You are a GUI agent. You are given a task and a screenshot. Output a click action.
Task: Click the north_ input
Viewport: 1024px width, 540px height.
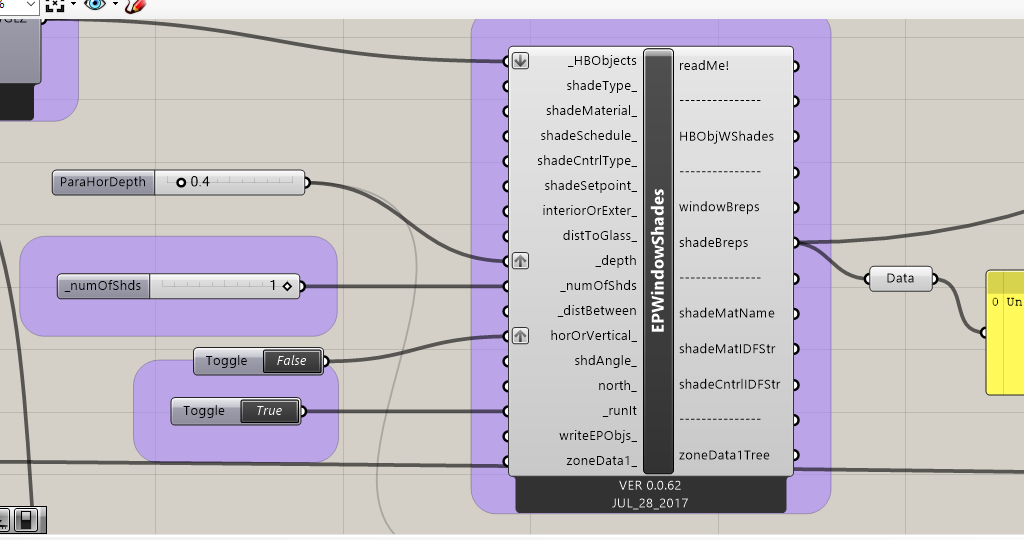click(x=617, y=386)
